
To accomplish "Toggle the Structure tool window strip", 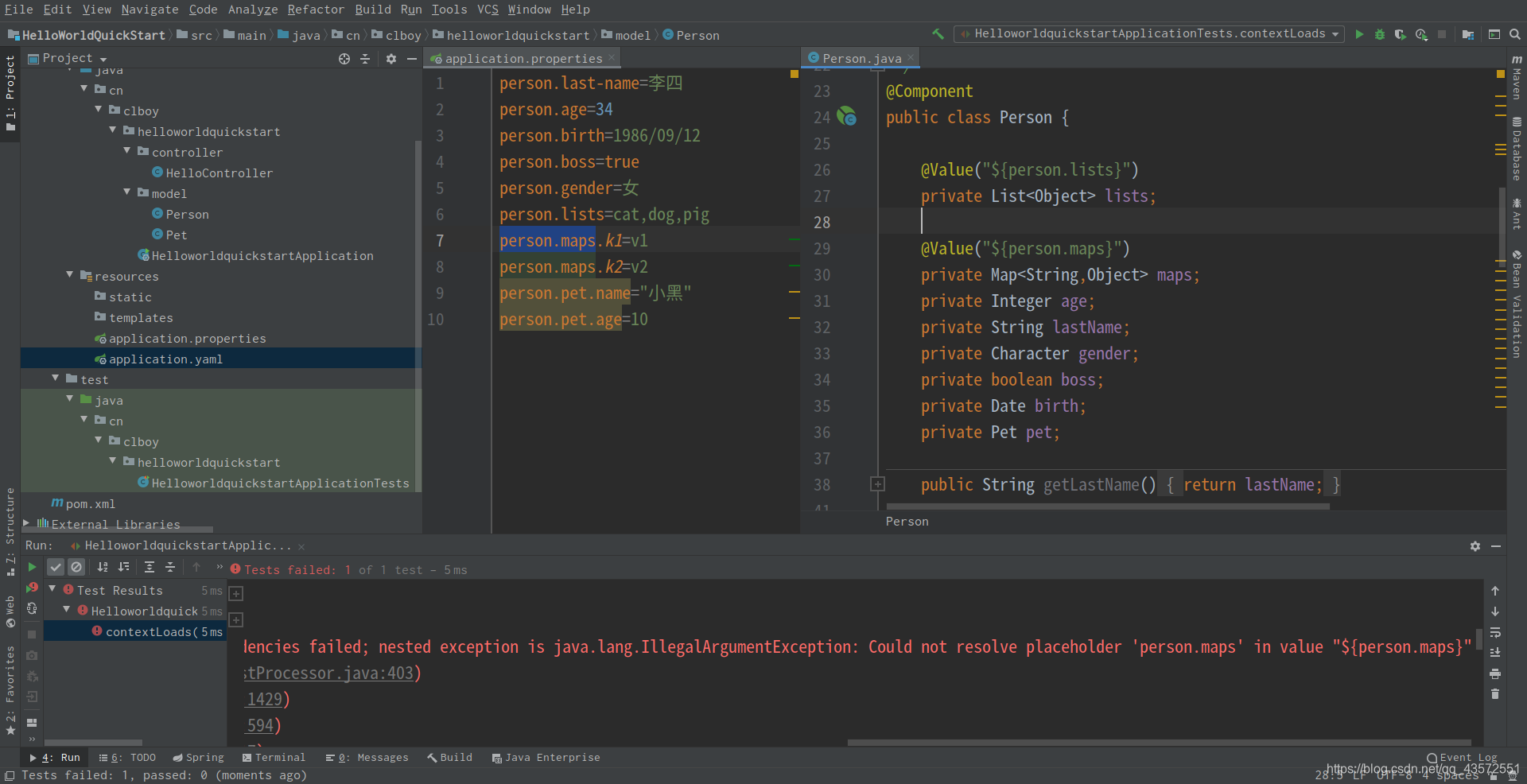I will 10,531.
